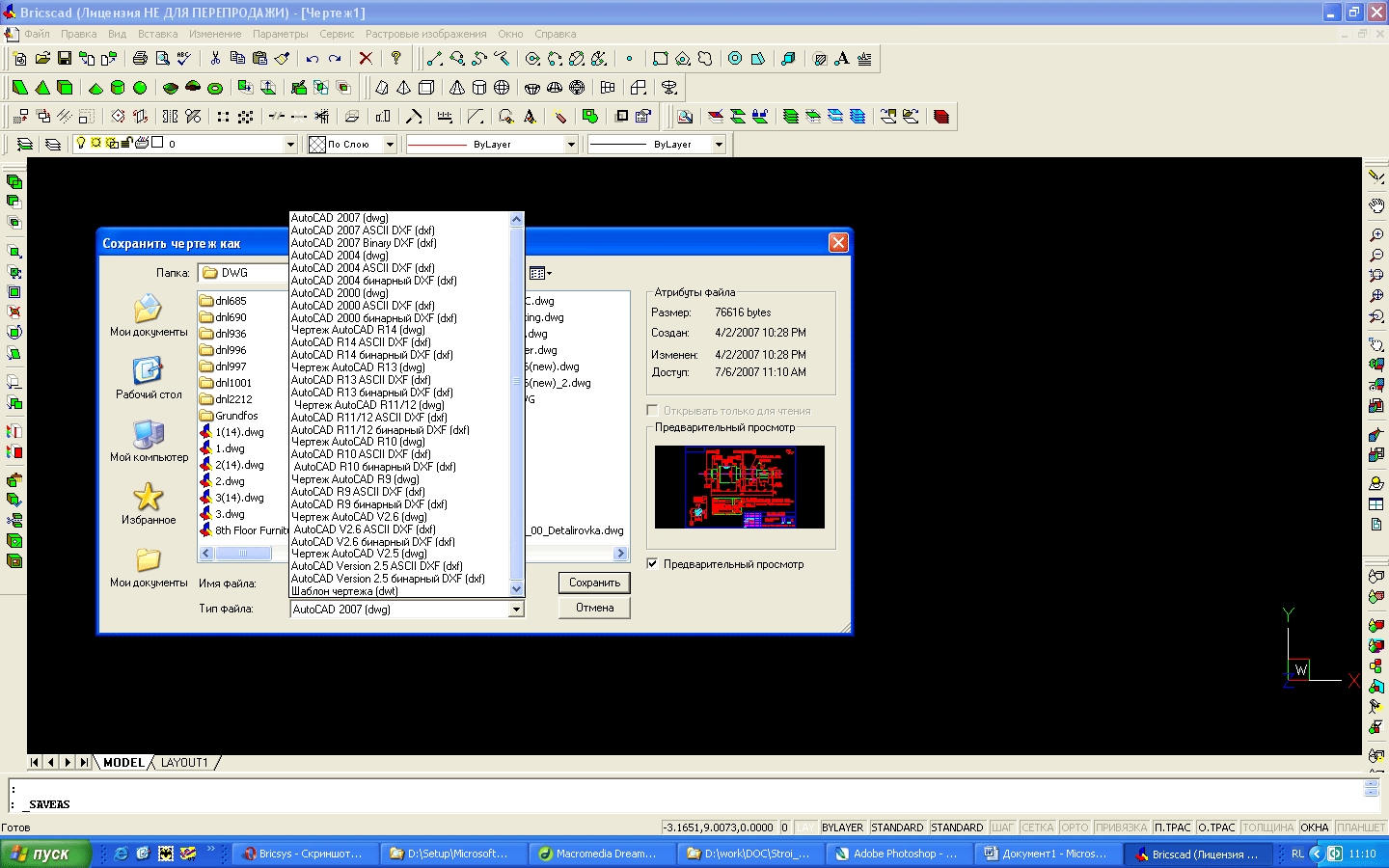Select the Point drawing tool

click(629, 59)
